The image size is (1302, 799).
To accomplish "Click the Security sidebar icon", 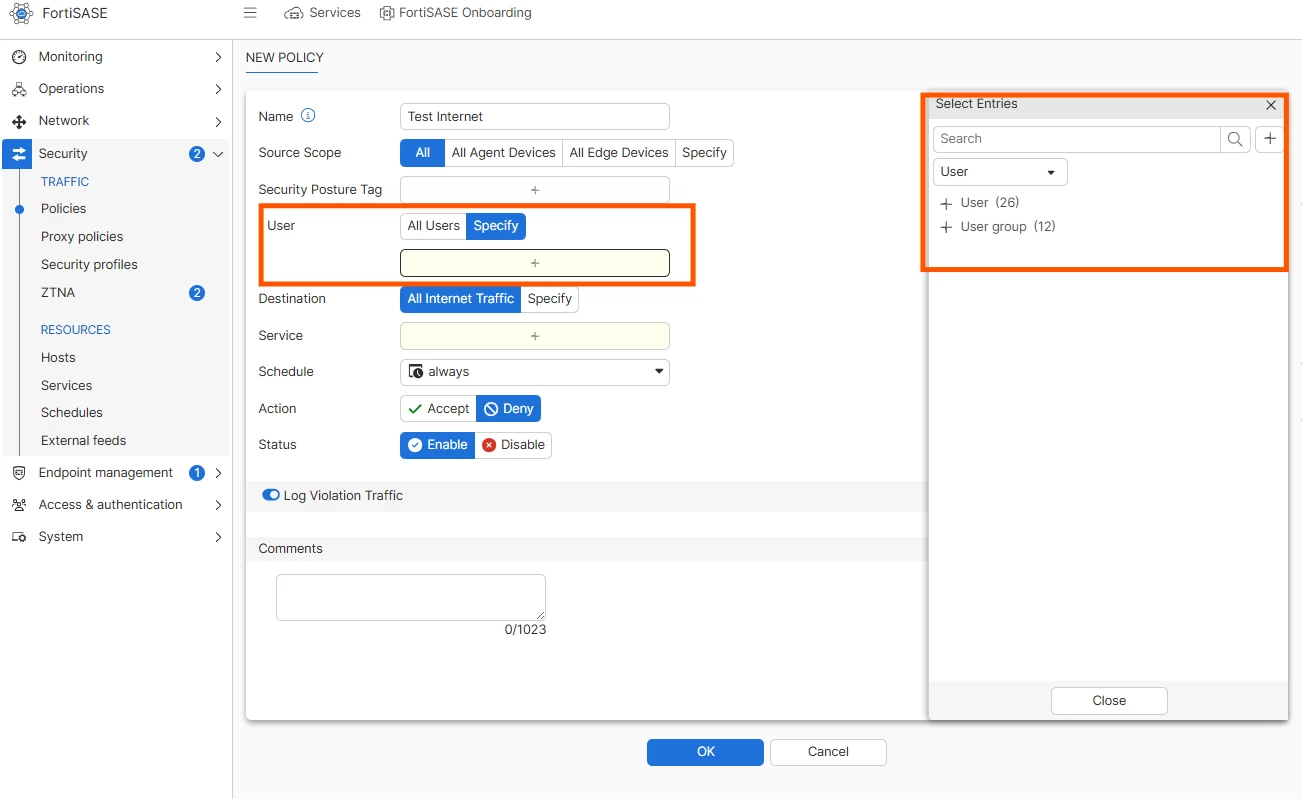I will pyautogui.click(x=17, y=154).
